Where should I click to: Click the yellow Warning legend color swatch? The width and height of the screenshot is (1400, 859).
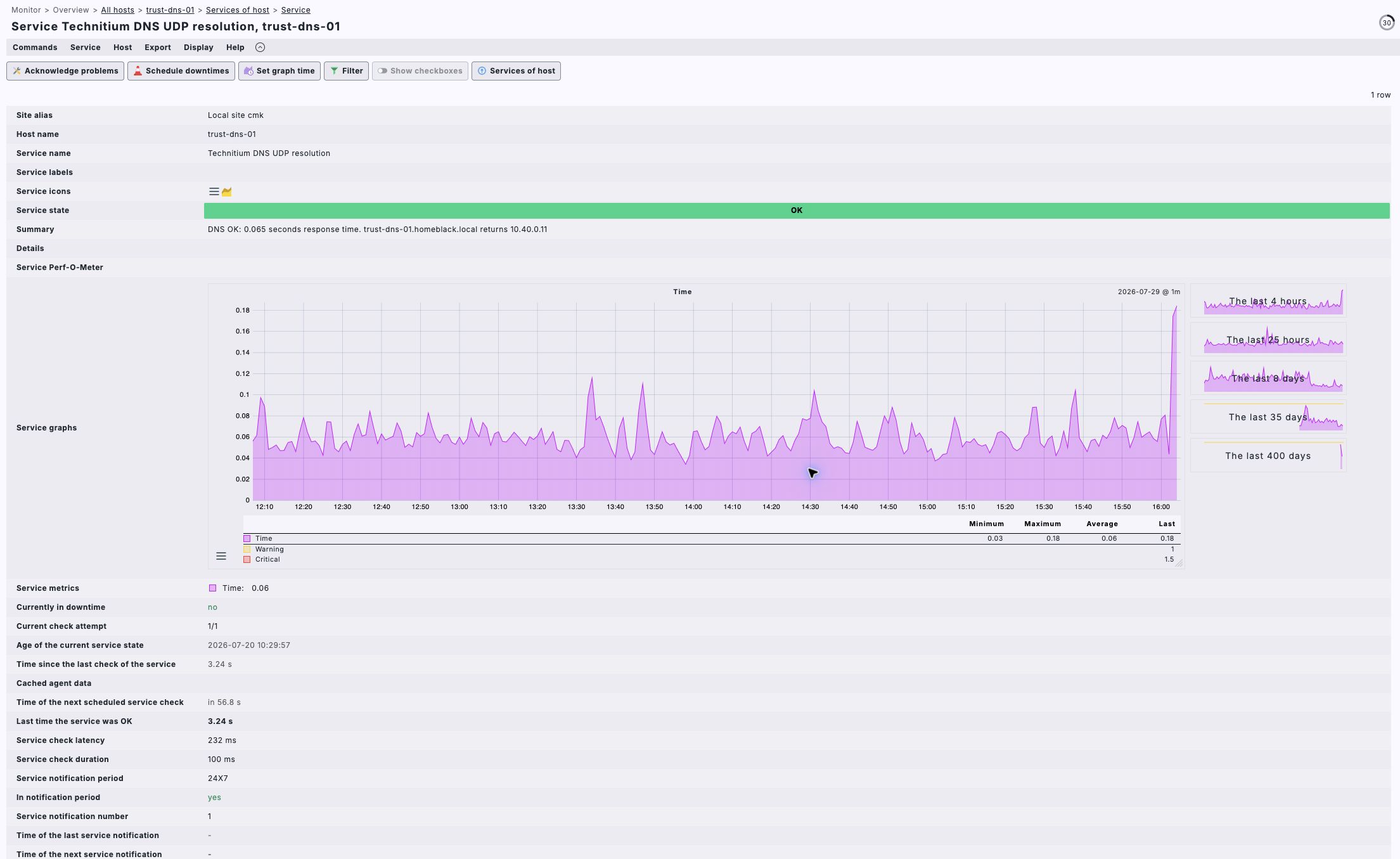(x=247, y=549)
